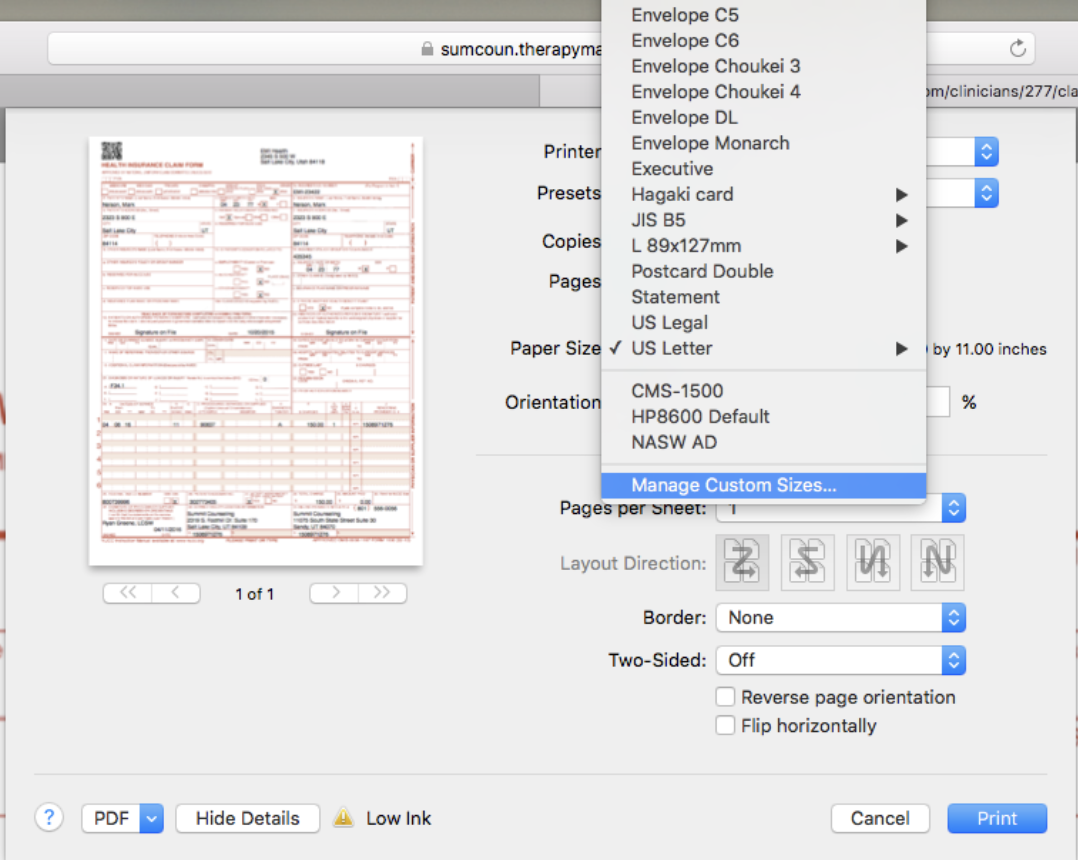The width and height of the screenshot is (1078, 860).
Task: Open the Two-Sided dropdown
Action: [840, 660]
